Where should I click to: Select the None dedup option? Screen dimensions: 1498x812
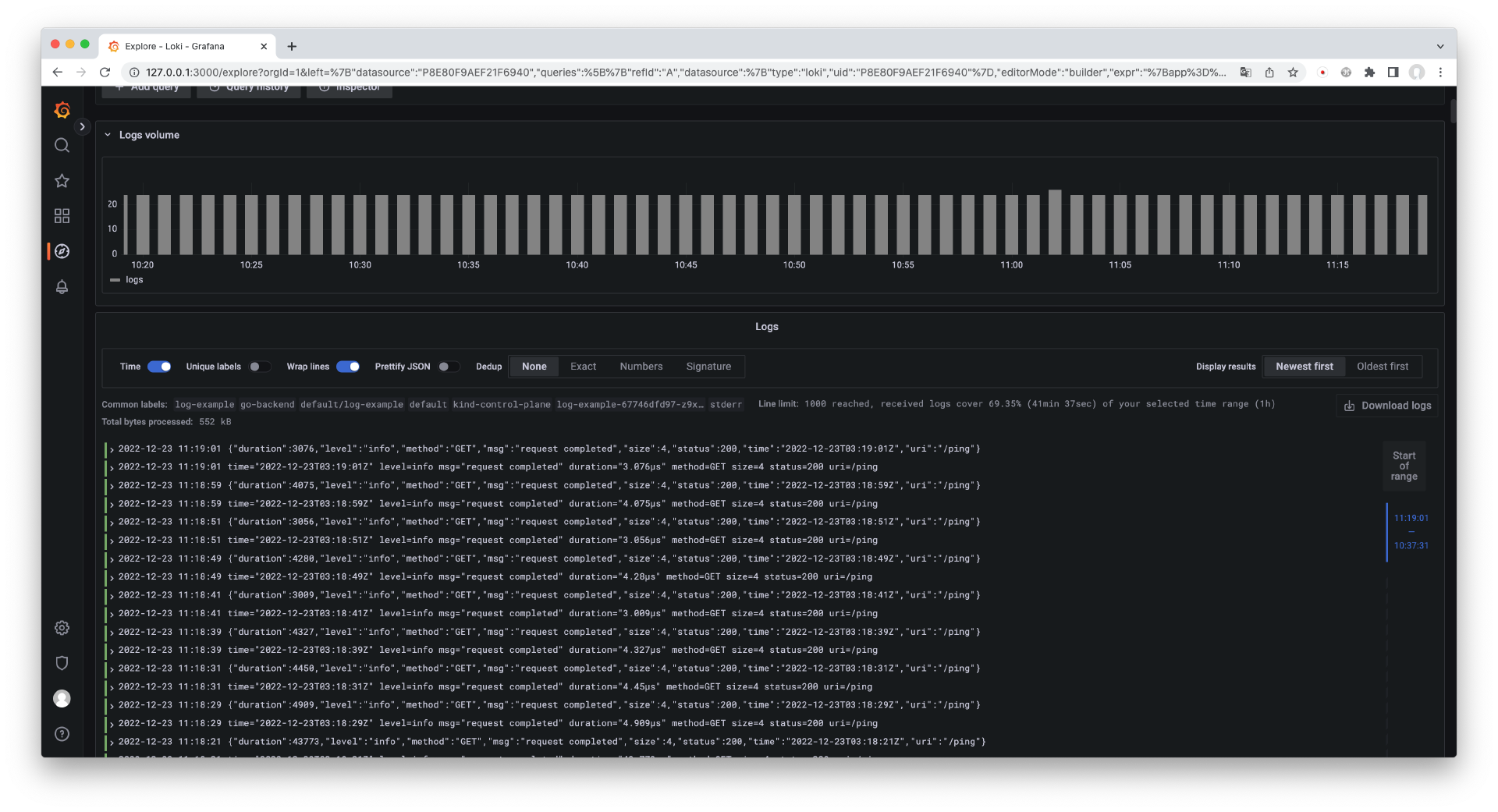click(534, 367)
